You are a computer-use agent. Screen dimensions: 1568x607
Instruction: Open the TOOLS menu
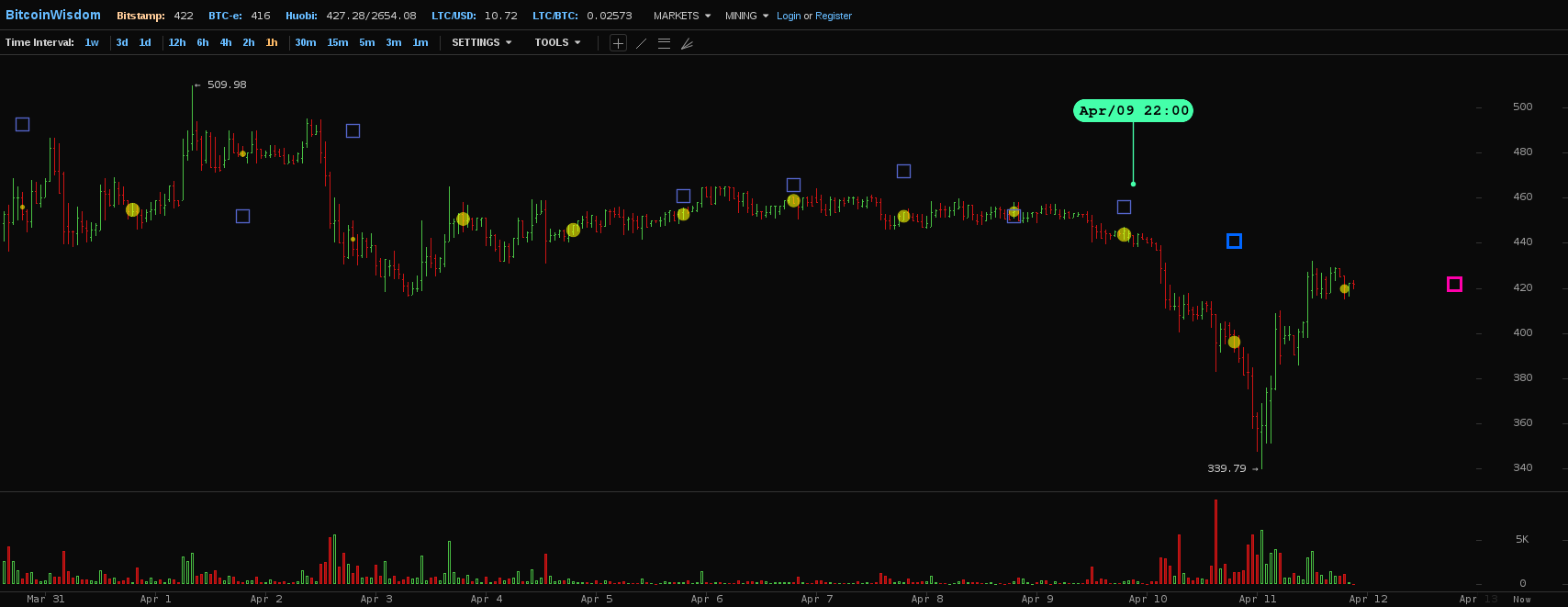557,43
